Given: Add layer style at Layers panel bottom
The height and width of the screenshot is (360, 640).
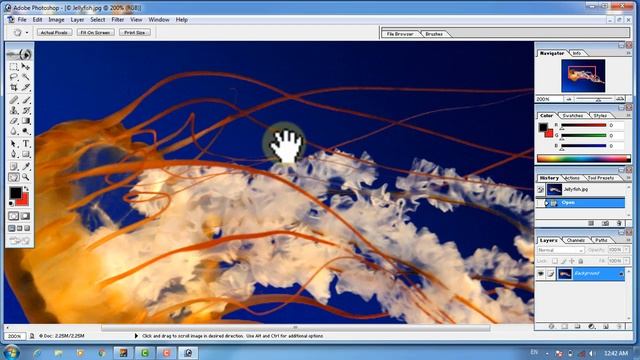Looking at the screenshot, I should [x=551, y=327].
